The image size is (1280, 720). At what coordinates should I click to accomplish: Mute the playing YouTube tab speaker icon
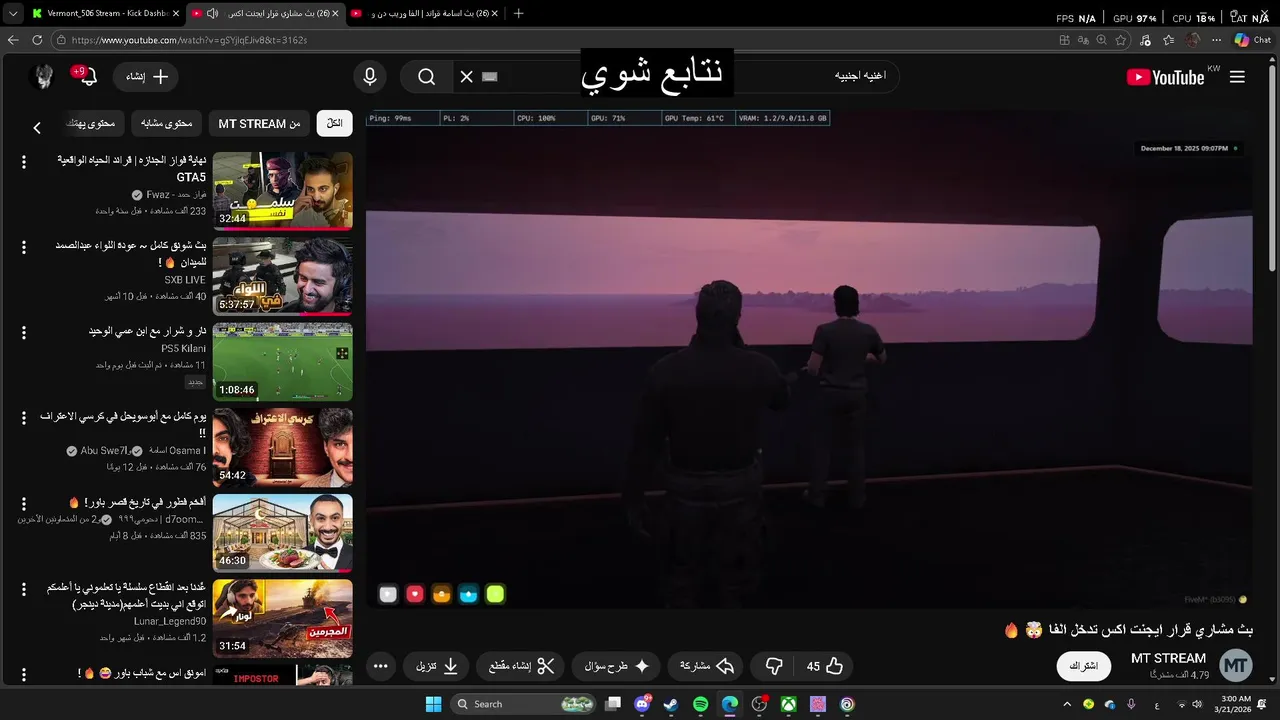pyautogui.click(x=212, y=14)
